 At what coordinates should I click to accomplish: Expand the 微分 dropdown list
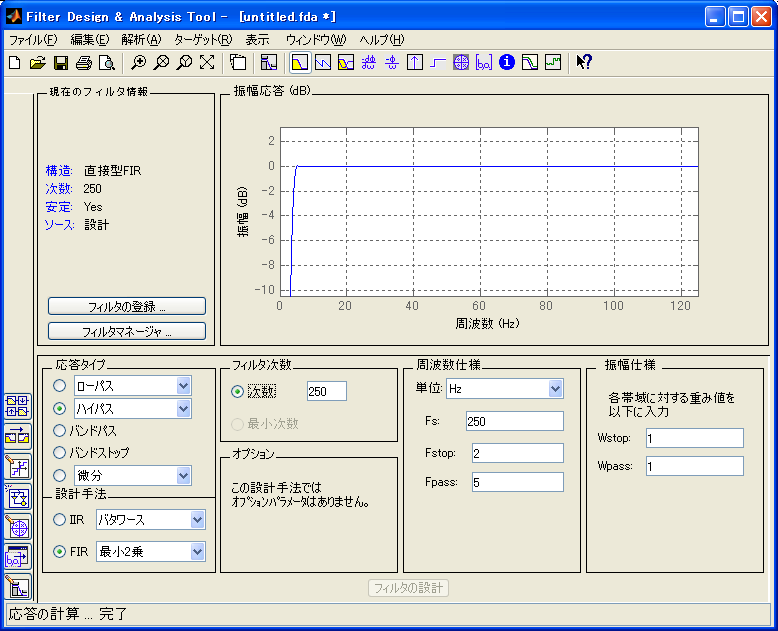[x=183, y=475]
